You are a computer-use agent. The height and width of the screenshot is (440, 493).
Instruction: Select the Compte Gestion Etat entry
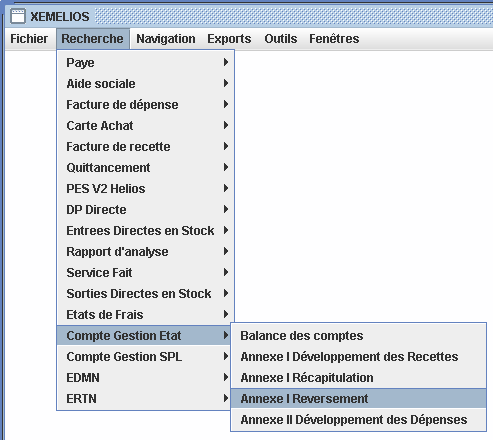[144, 336]
